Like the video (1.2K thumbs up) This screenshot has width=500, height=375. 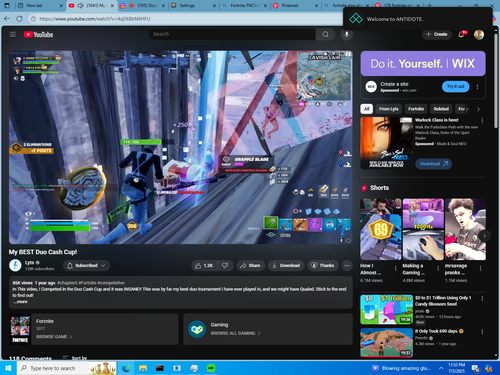click(204, 265)
